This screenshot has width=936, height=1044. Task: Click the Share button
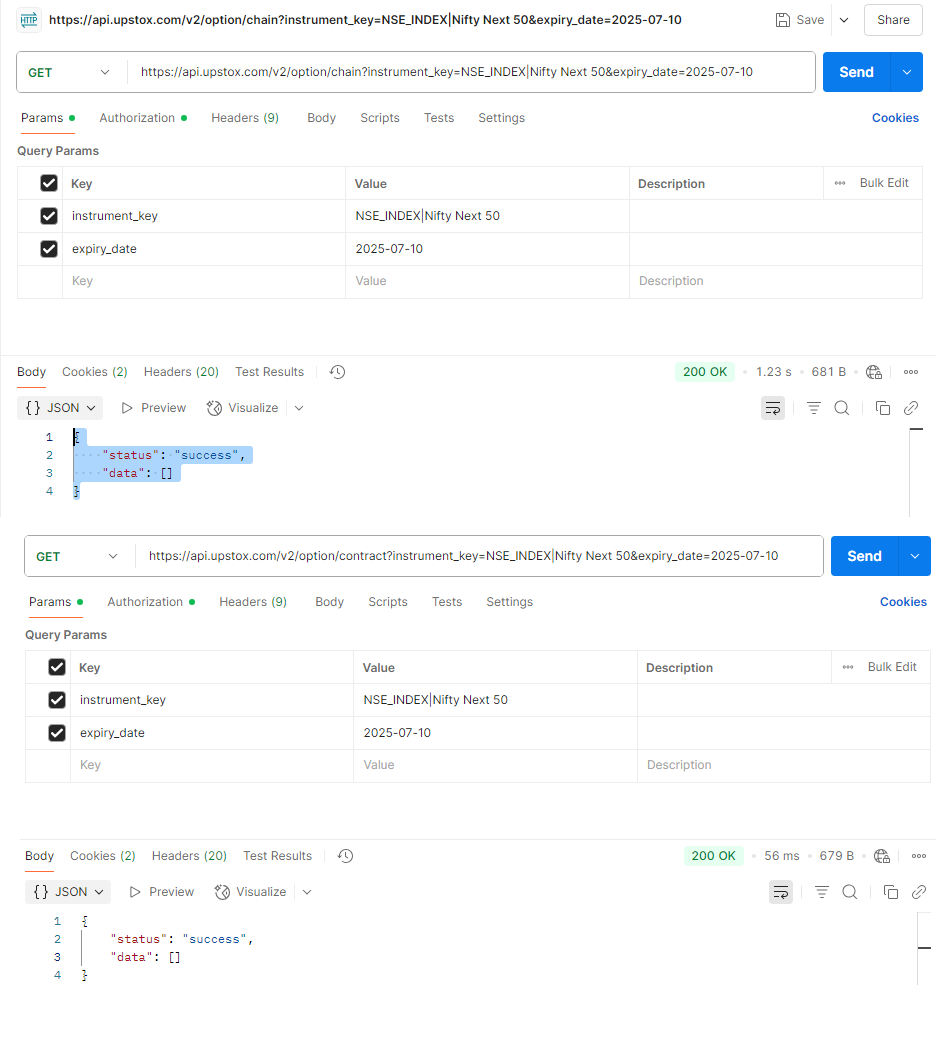(x=893, y=20)
